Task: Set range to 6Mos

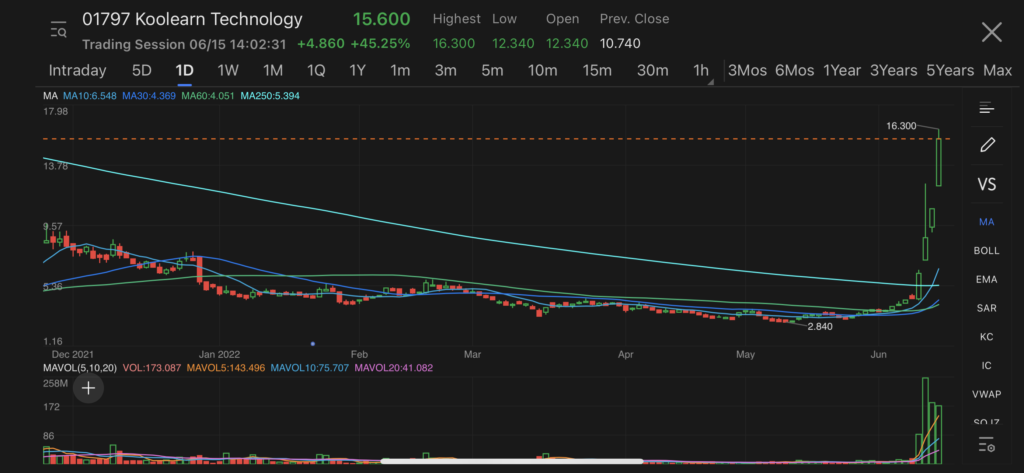Action: tap(794, 71)
